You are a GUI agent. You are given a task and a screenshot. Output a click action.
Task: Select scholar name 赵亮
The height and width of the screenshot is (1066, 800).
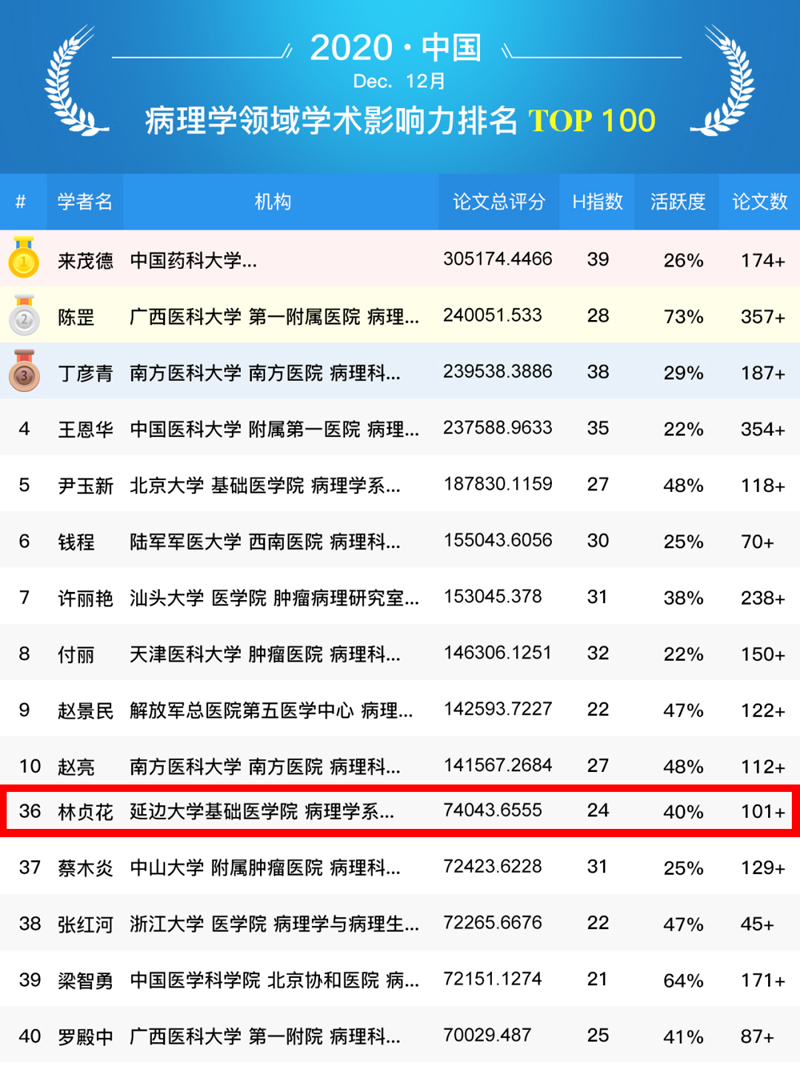click(x=76, y=767)
